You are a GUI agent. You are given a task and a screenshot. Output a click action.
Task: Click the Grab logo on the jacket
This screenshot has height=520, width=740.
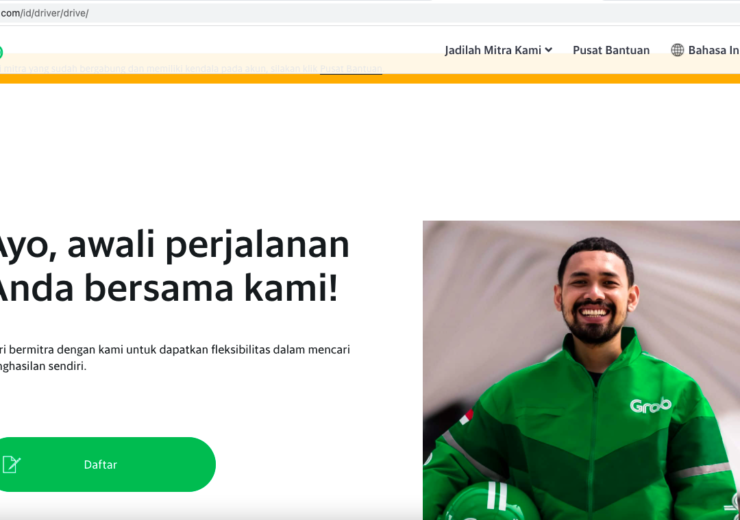[650, 405]
